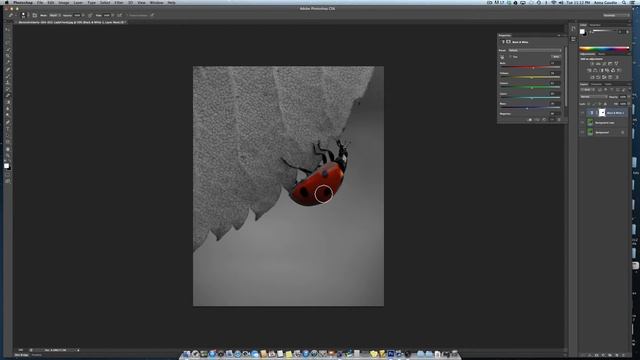Click the Auto button in Properties
This screenshot has width=640, height=360.
[x=556, y=57]
